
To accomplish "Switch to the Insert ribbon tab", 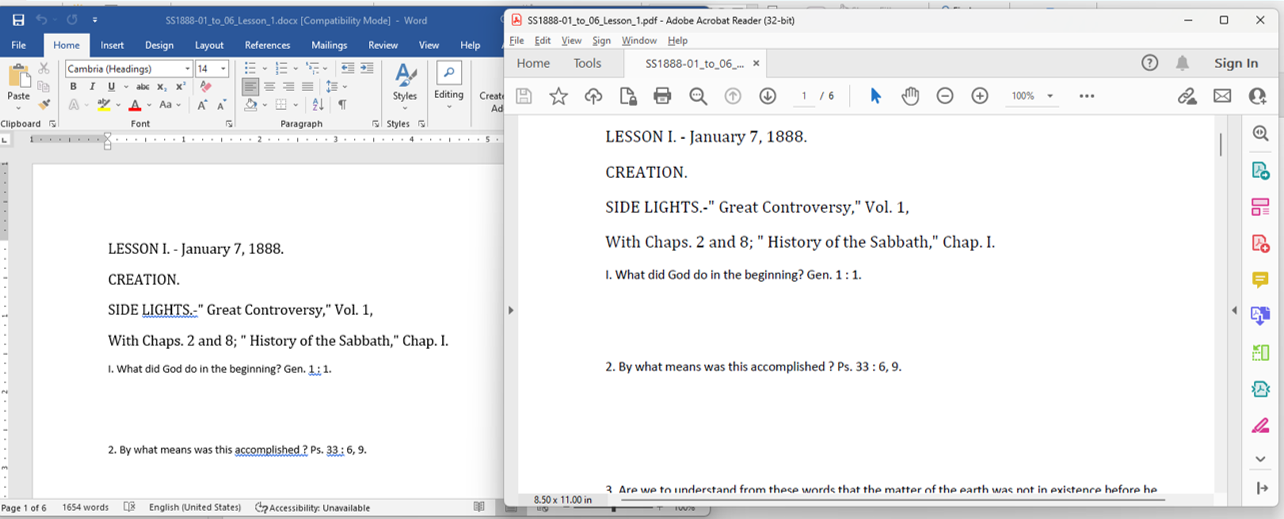I will pos(112,45).
